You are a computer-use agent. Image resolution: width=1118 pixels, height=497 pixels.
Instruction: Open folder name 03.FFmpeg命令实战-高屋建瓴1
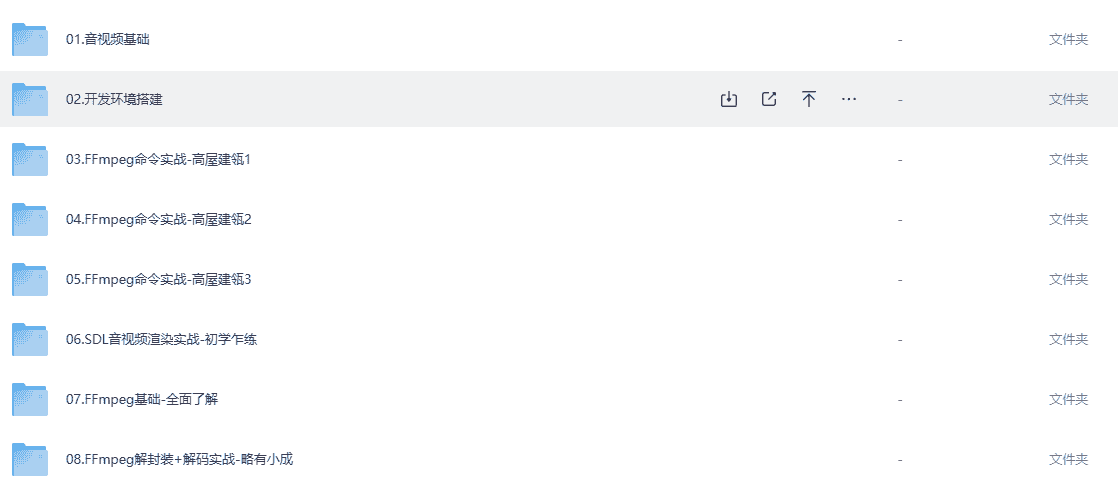tap(158, 160)
